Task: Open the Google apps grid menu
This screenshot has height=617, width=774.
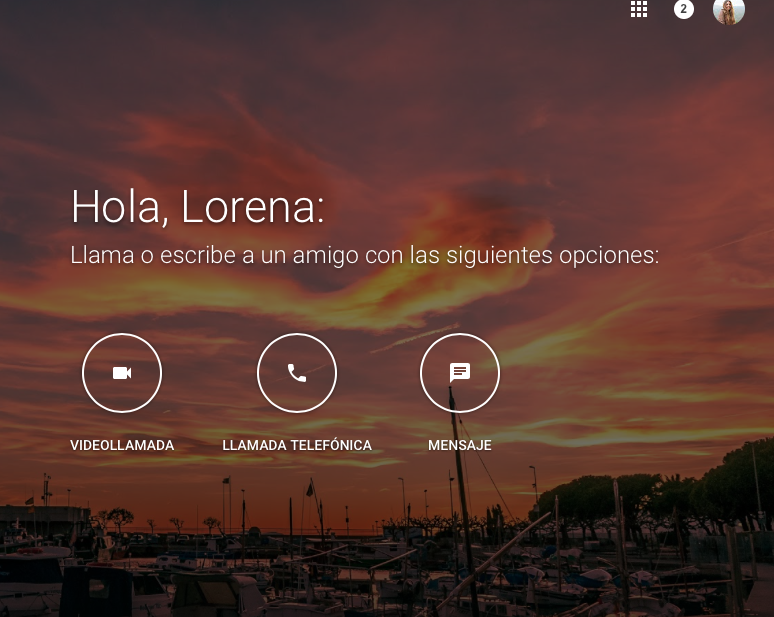Action: point(639,9)
